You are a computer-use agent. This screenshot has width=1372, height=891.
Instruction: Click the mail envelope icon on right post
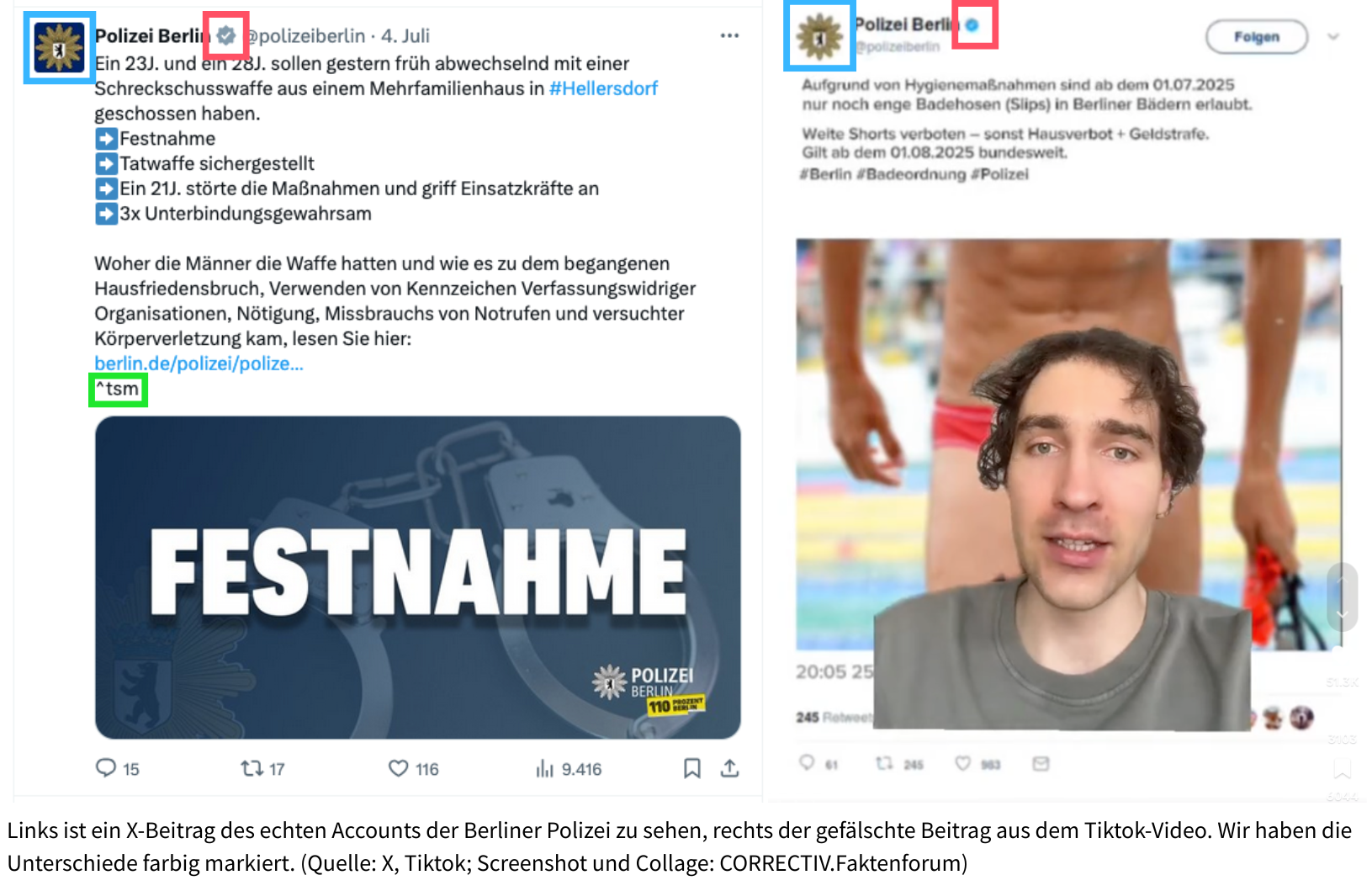point(1041,763)
